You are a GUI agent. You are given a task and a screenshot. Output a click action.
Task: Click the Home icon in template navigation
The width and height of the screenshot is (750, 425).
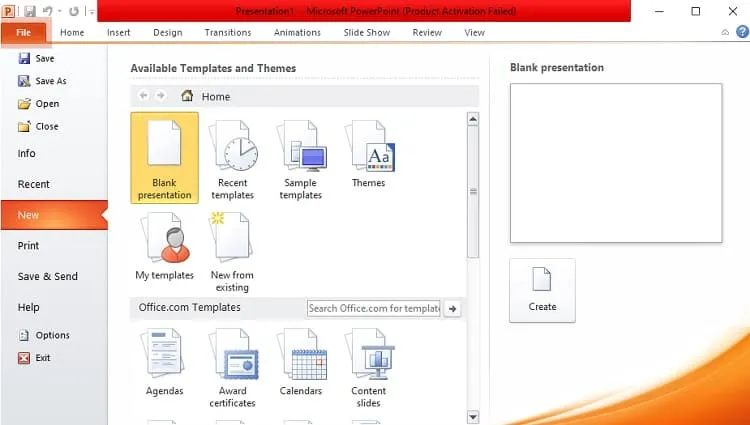point(187,96)
